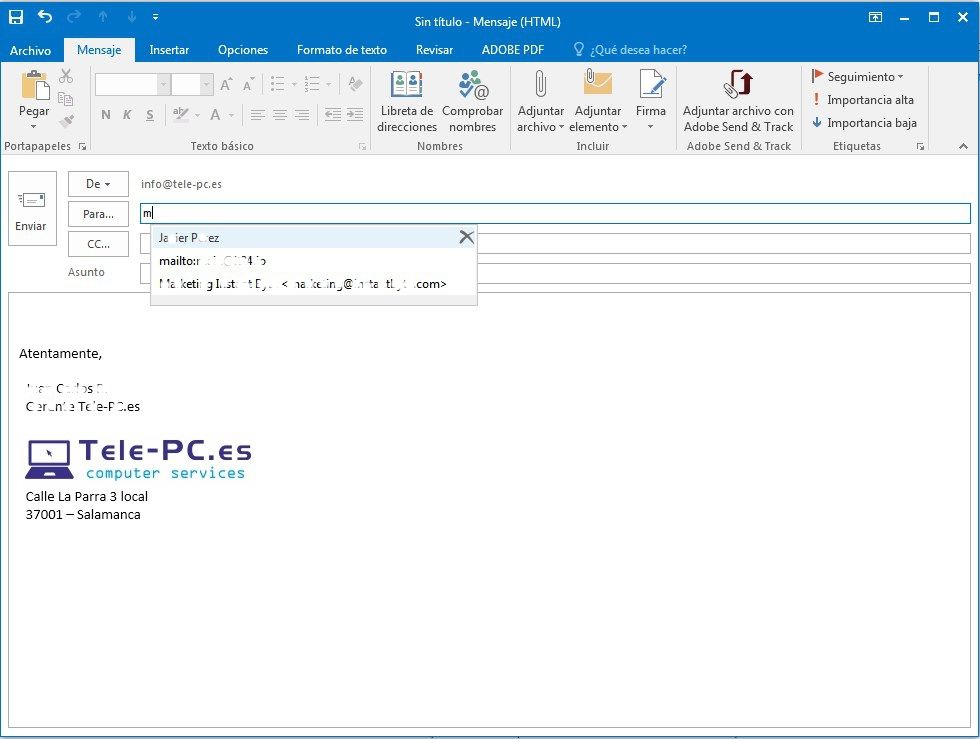The height and width of the screenshot is (739, 980).
Task: Open the ADOBE PDF tab
Action: pos(512,50)
